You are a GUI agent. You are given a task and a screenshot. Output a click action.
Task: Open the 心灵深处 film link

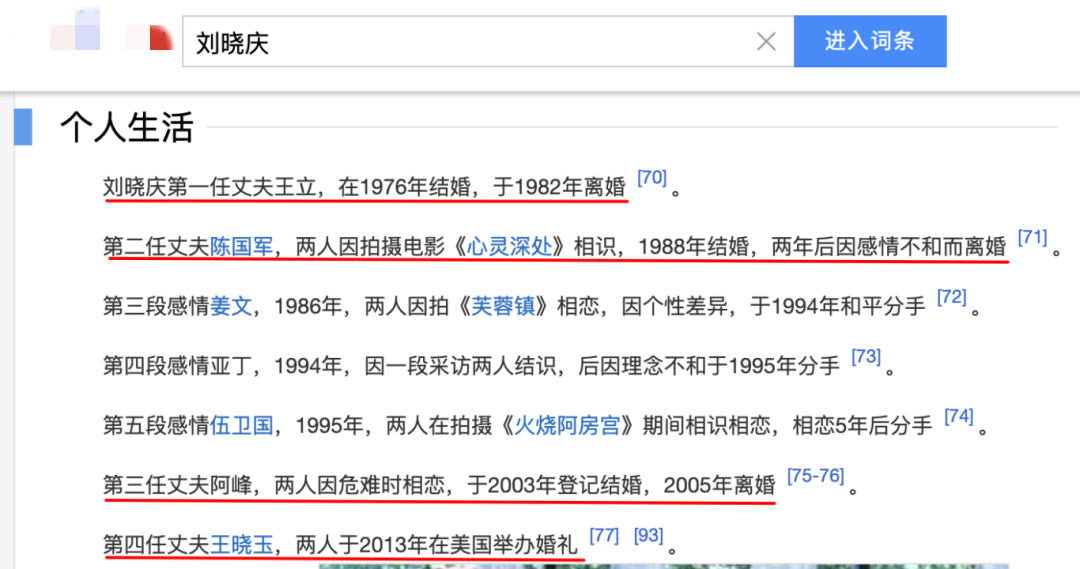[509, 247]
